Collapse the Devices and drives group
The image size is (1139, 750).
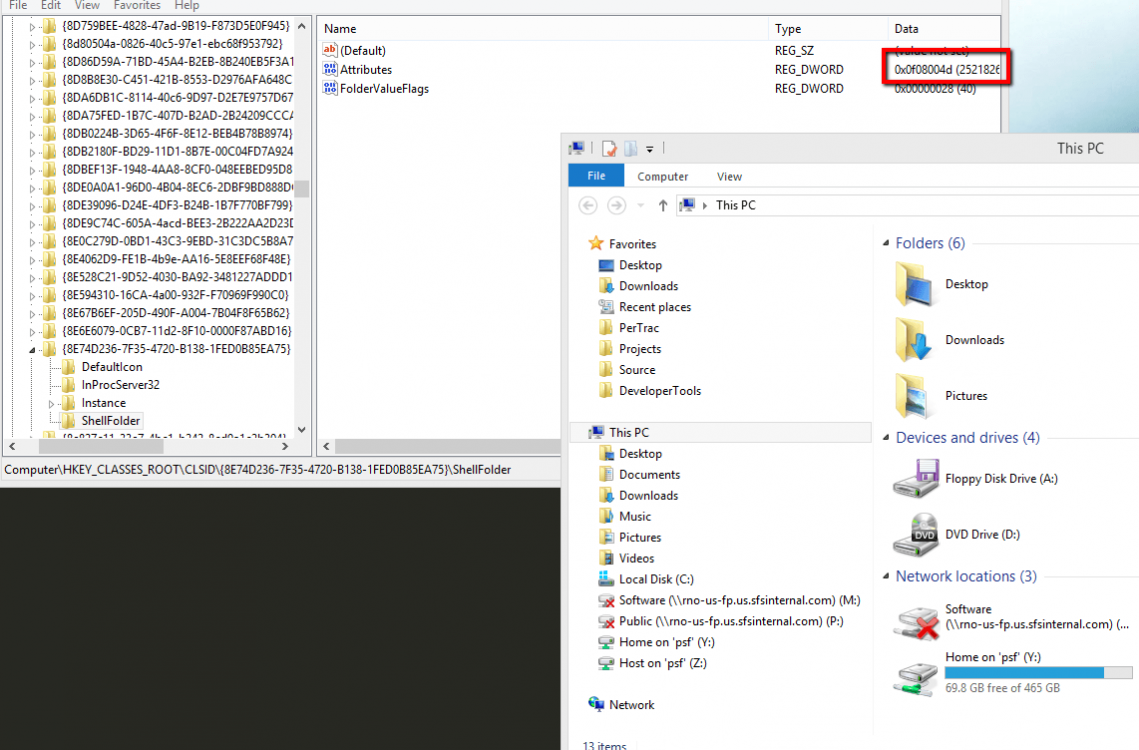(x=886, y=439)
